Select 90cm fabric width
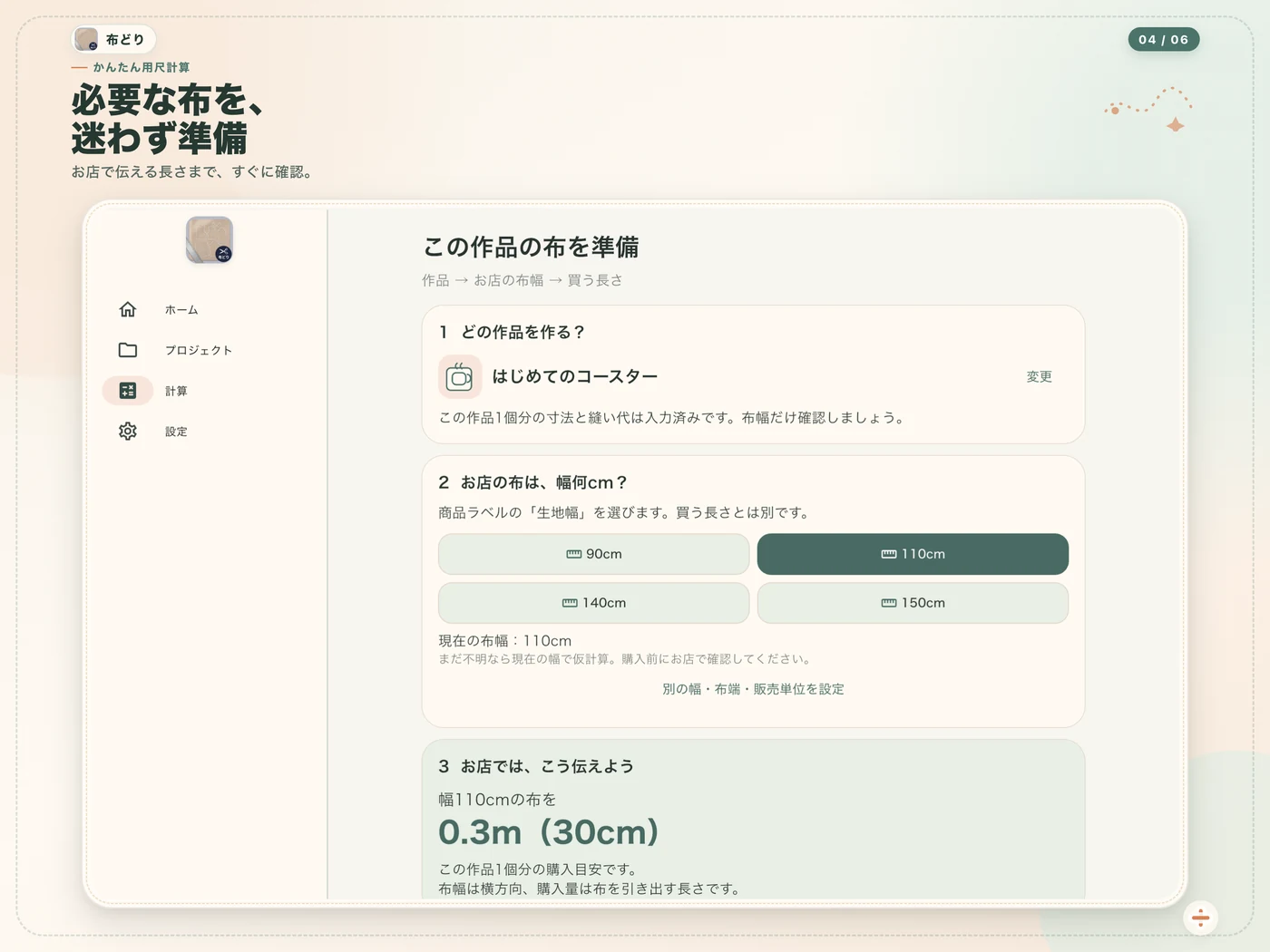Screen dimensions: 1270x952 pos(593,554)
